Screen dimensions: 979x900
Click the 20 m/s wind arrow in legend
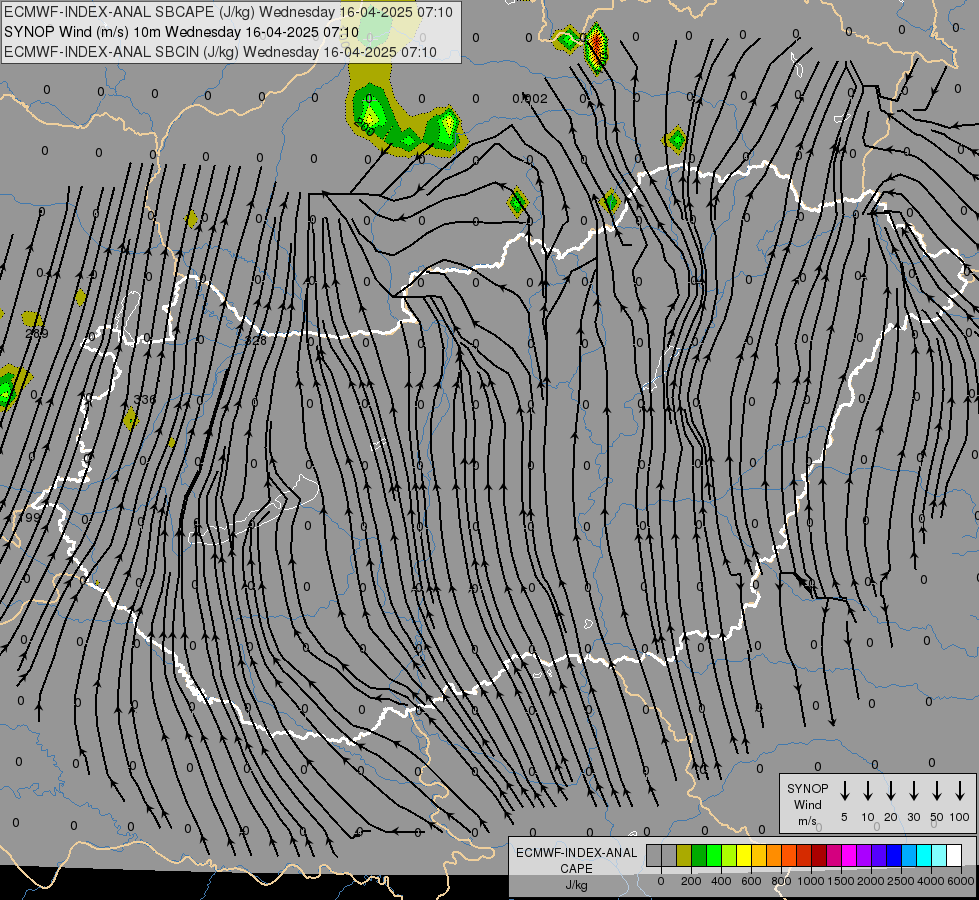(x=890, y=791)
